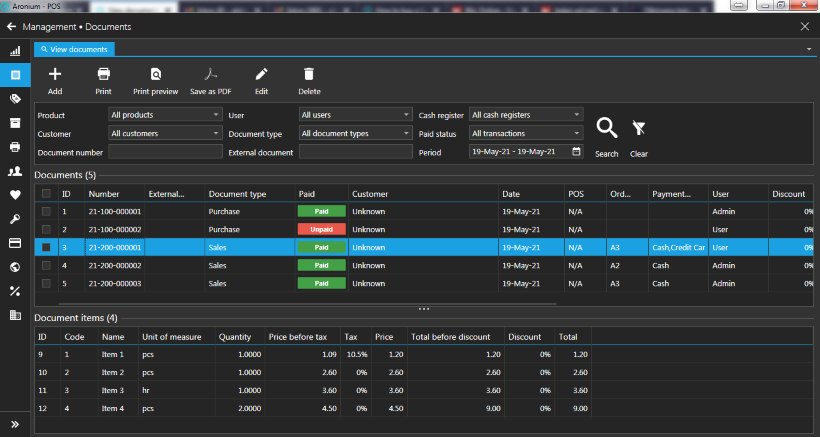Click the Add document icon
Image resolution: width=820 pixels, height=437 pixels.
(55, 75)
